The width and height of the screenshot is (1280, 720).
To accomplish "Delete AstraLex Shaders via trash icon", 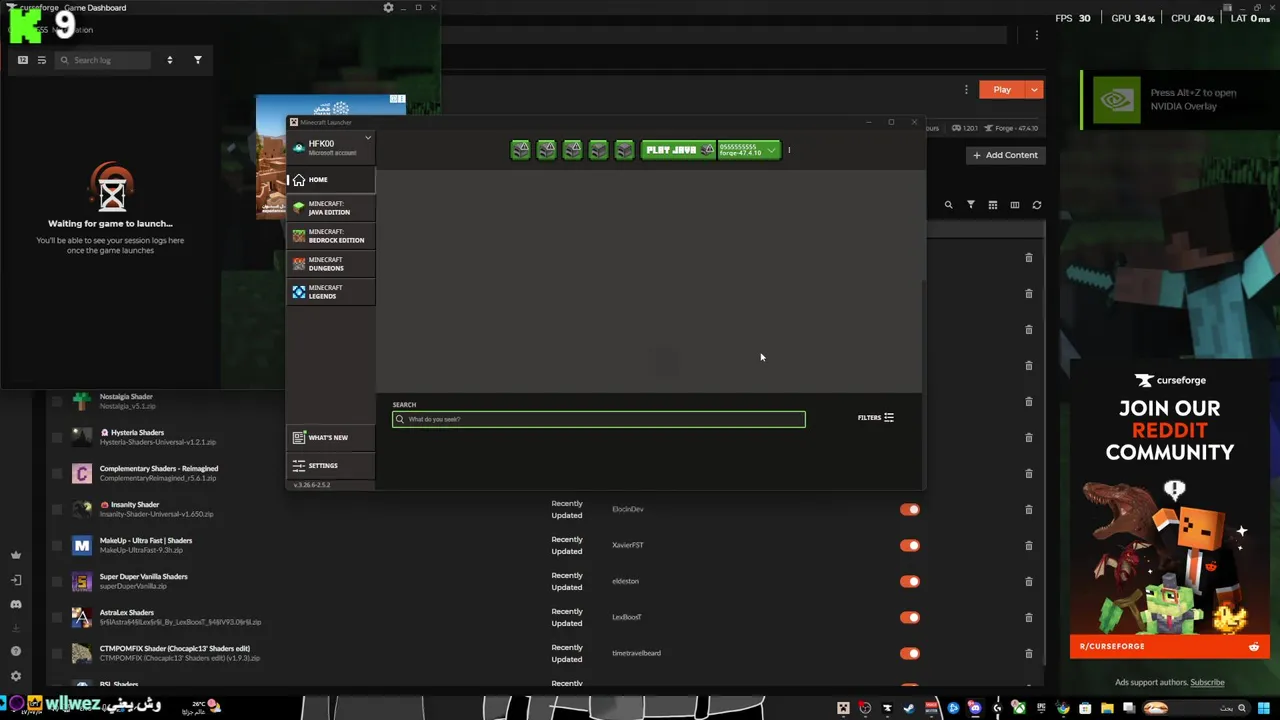I will pos(1029,618).
